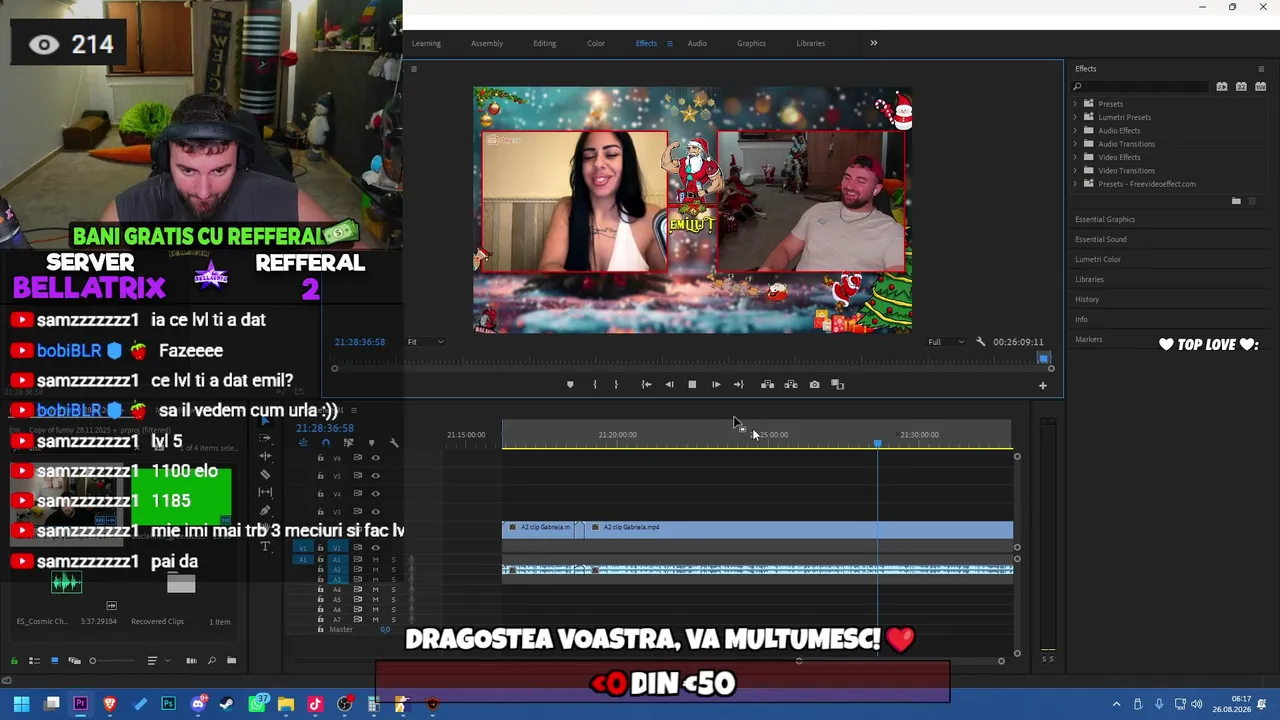Viewport: 1280px width, 720px height.
Task: Expand the Presets folder in Effects
Action: coord(1076,104)
